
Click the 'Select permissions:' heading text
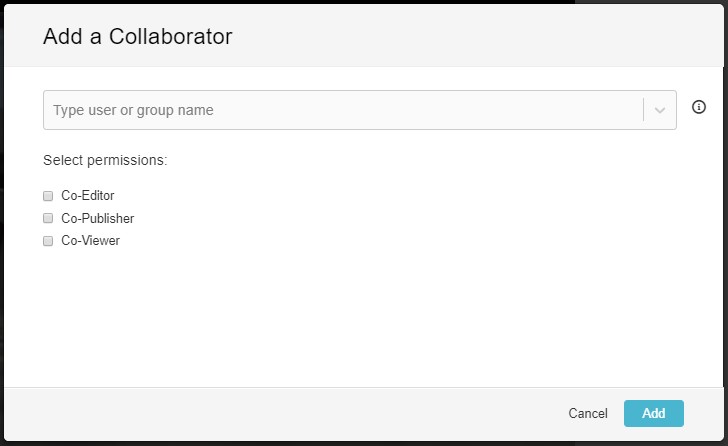coord(105,160)
